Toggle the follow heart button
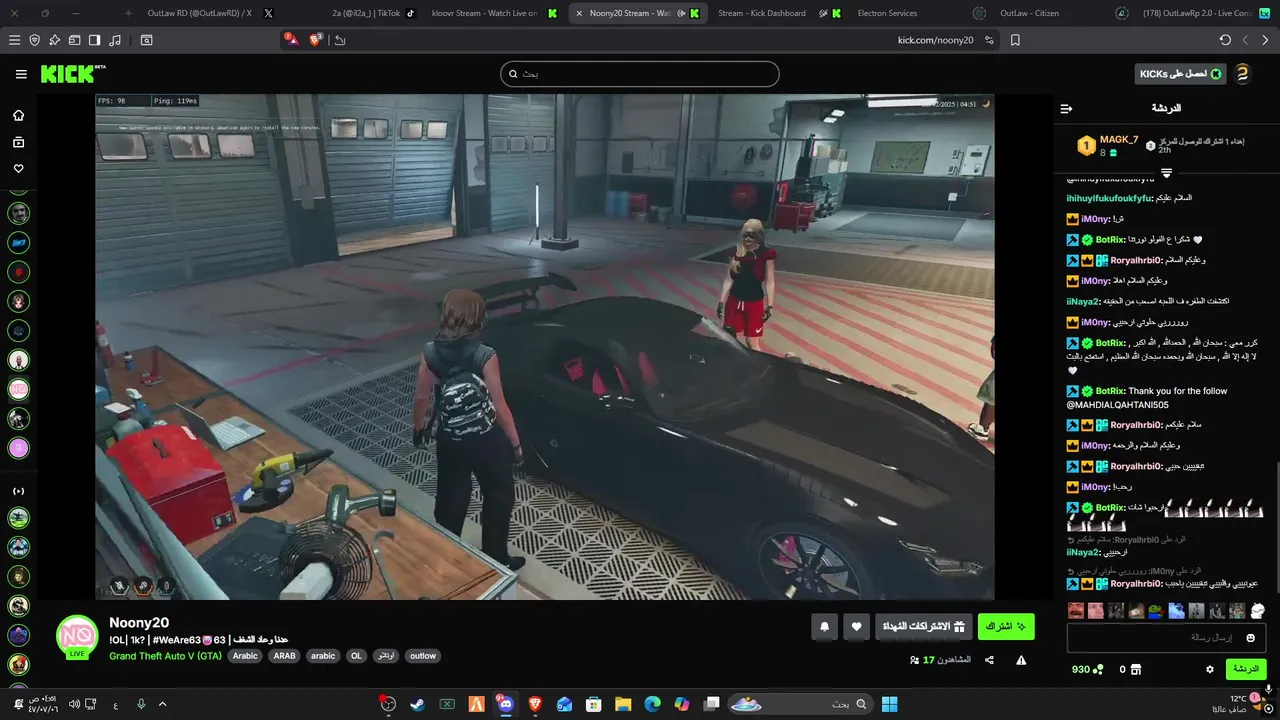Image resolution: width=1280 pixels, height=720 pixels. [856, 627]
